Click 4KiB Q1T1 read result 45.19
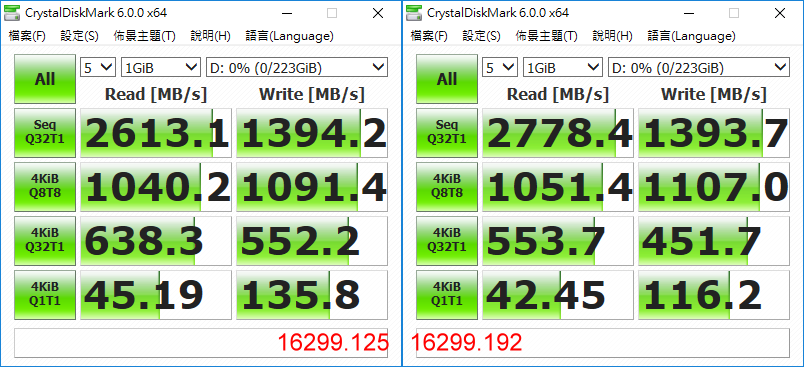The image size is (804, 367). 156,295
